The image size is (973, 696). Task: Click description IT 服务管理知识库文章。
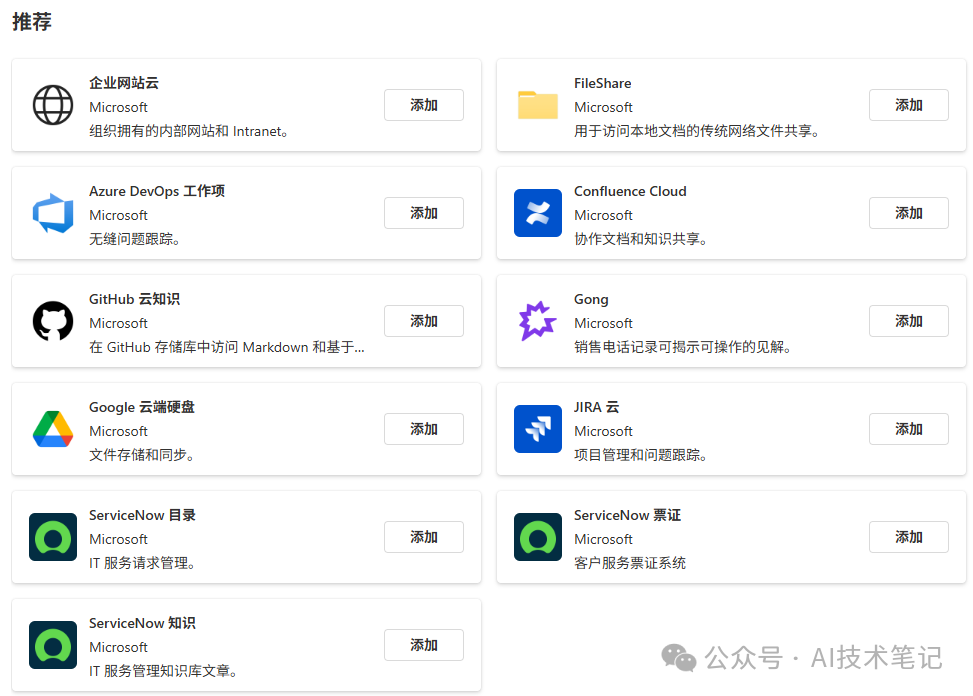tap(163, 671)
